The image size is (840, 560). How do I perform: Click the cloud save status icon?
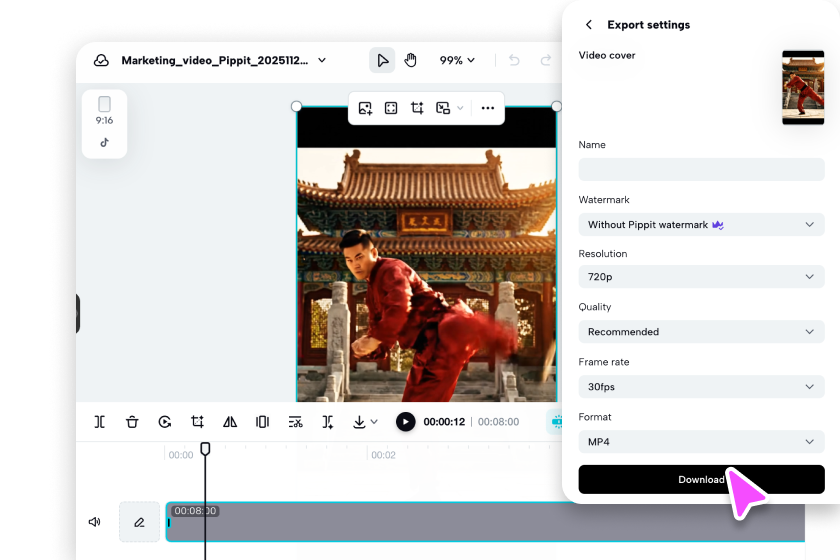101,60
